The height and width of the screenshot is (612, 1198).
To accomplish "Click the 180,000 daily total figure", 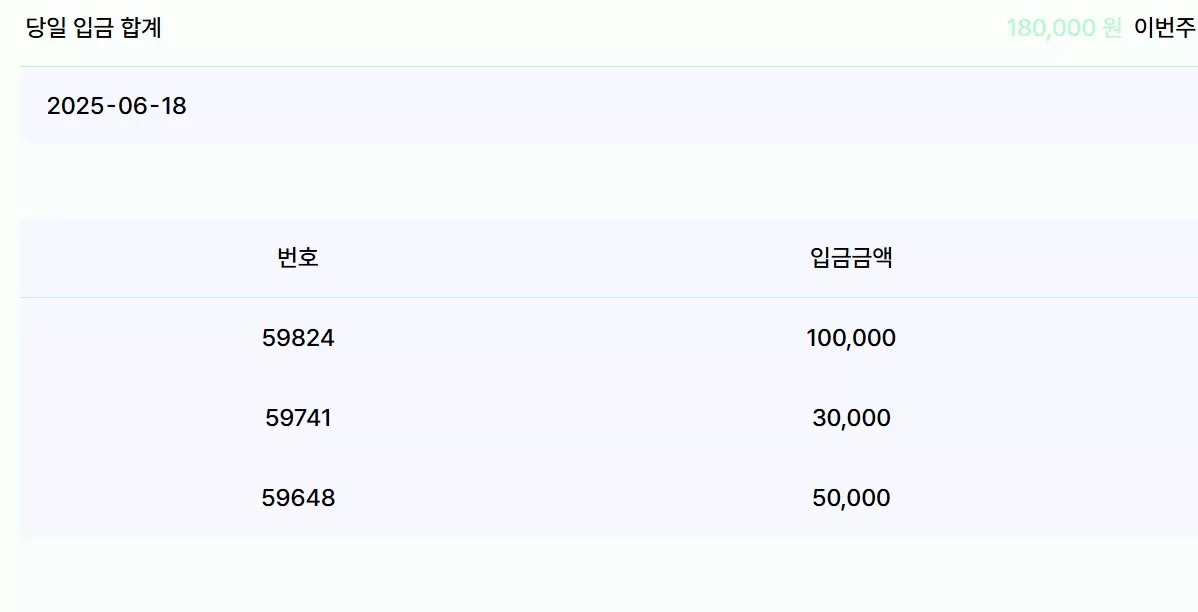I will click(x=1051, y=28).
